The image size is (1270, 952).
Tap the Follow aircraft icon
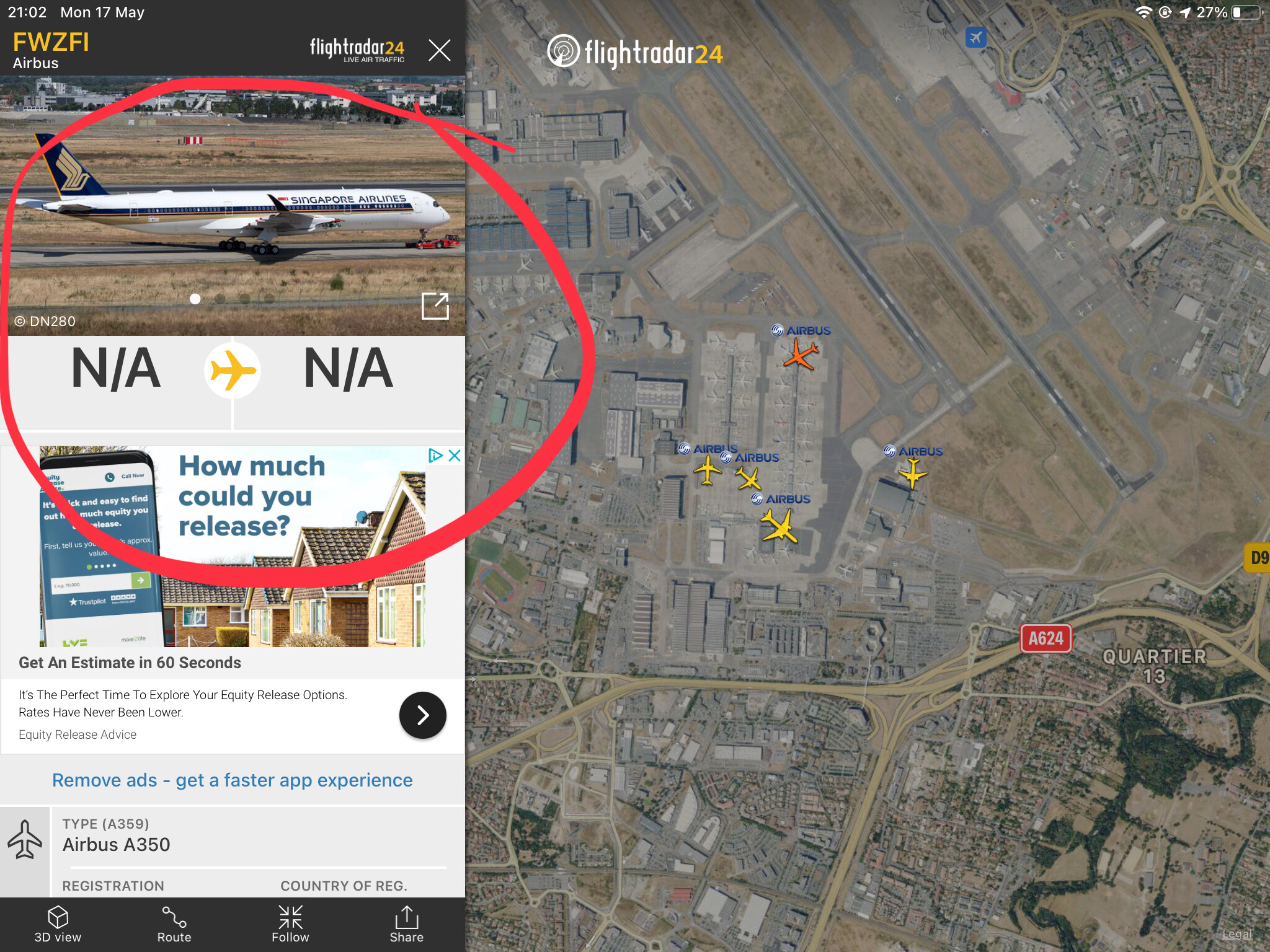[x=290, y=924]
